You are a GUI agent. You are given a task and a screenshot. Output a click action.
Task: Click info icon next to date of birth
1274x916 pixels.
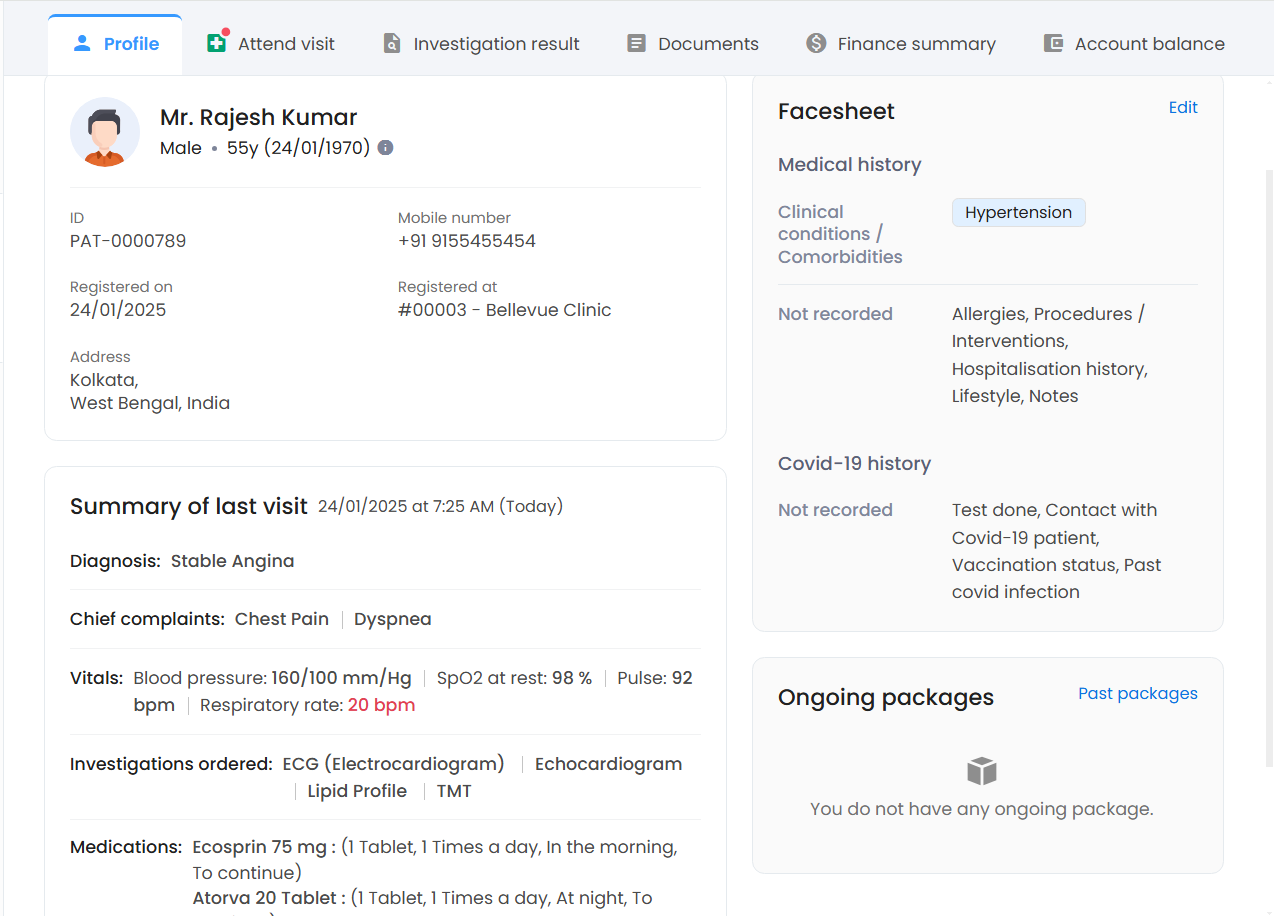click(385, 148)
